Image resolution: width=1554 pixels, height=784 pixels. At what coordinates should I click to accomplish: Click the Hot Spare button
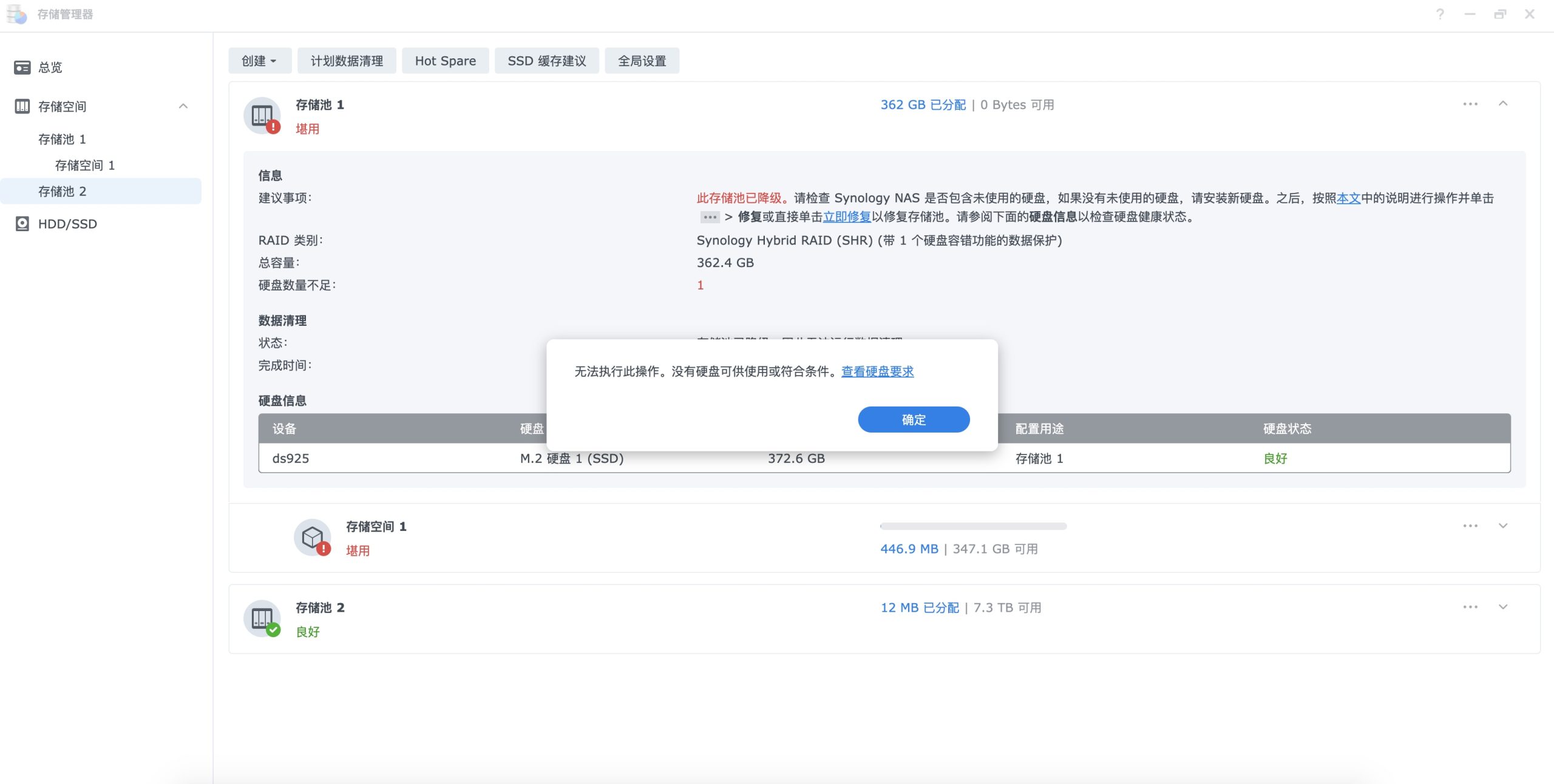446,61
